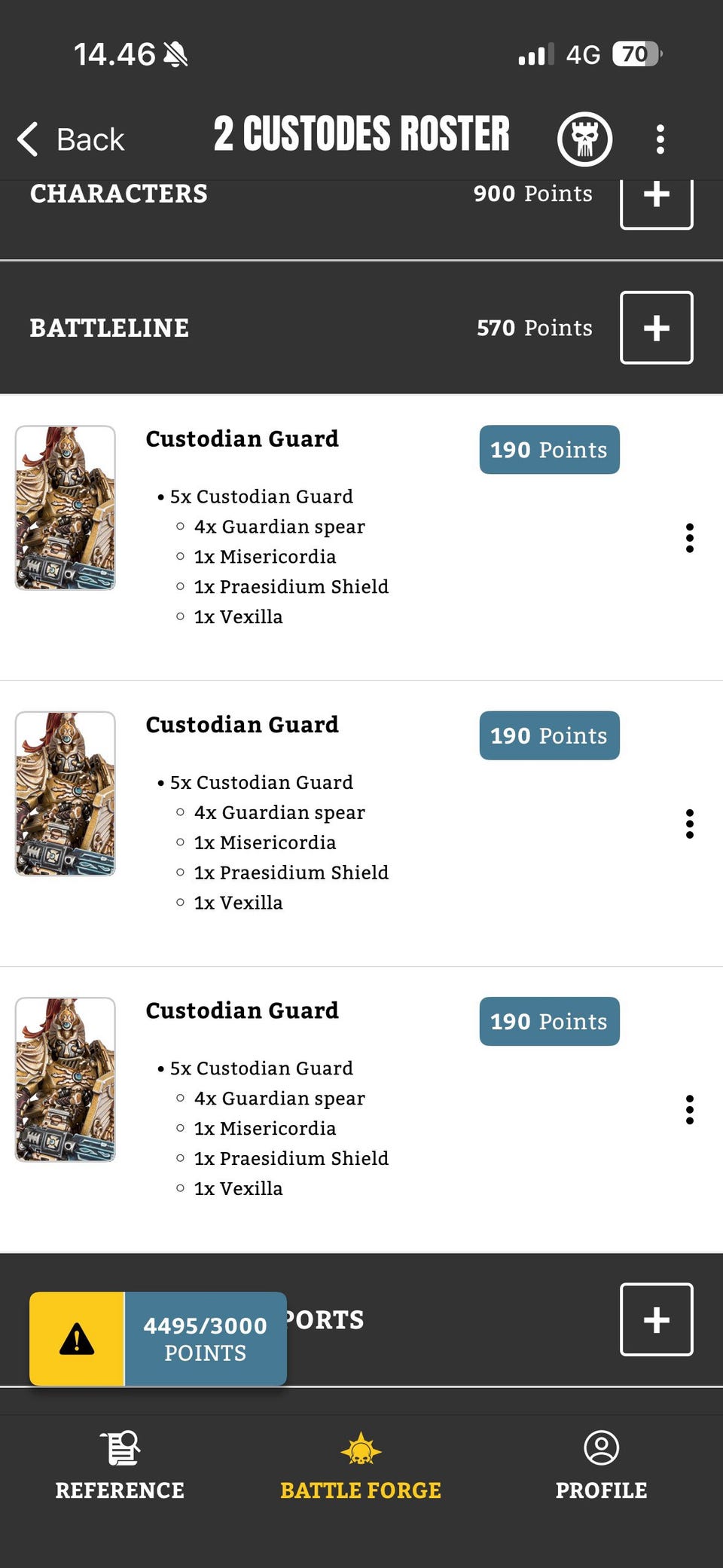Screen dimensions: 723x1568
Task: Select 190 Points badge of third unit
Action: point(549,1021)
